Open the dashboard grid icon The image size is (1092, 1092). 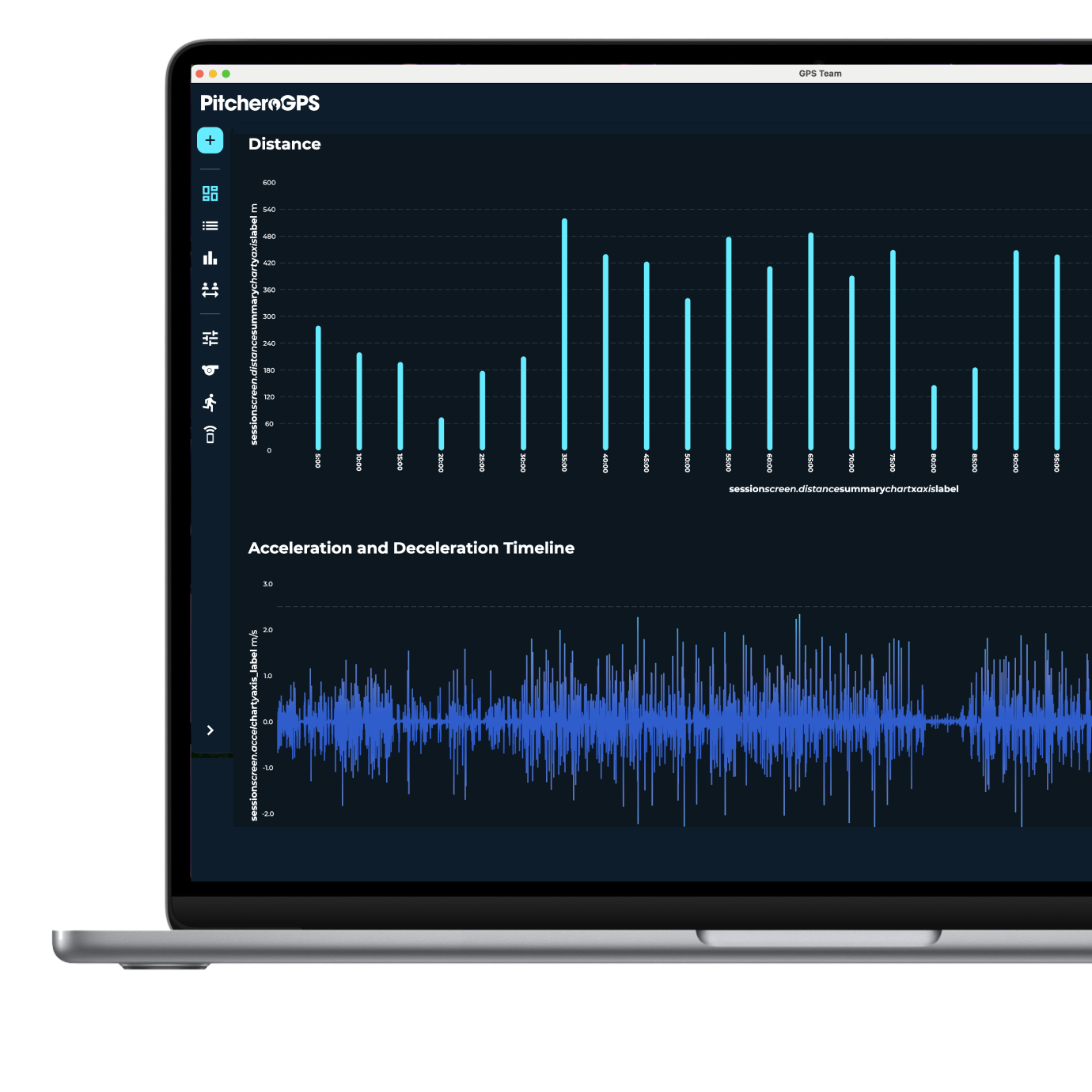tap(210, 193)
